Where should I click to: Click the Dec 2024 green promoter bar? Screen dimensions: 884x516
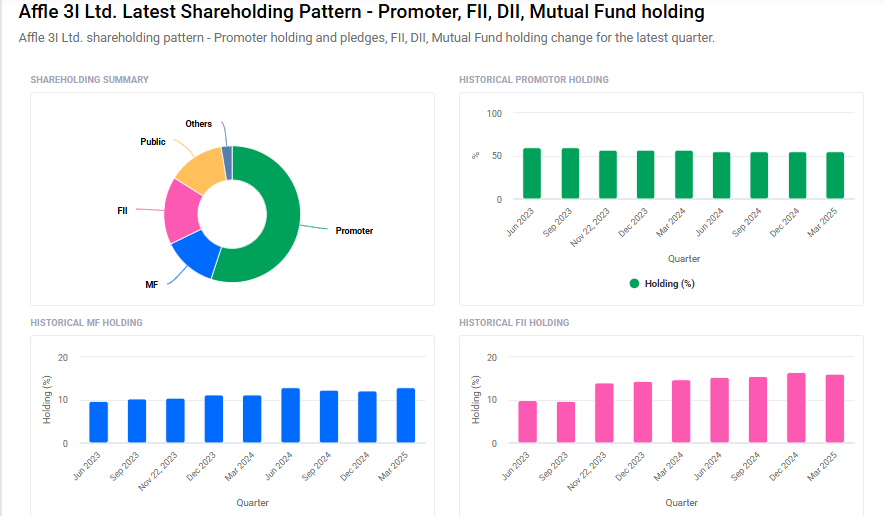(797, 175)
